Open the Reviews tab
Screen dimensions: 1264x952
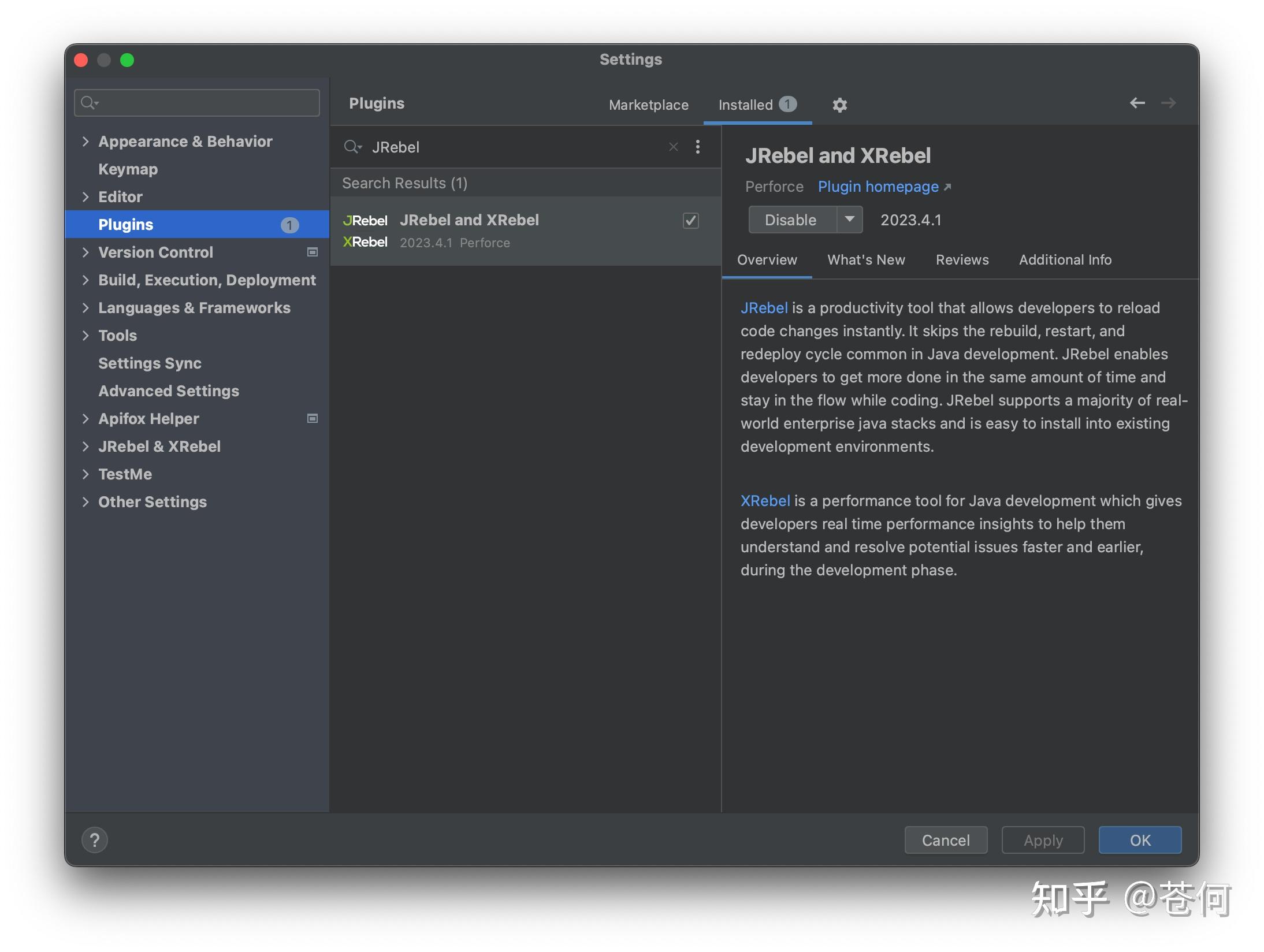(x=962, y=259)
